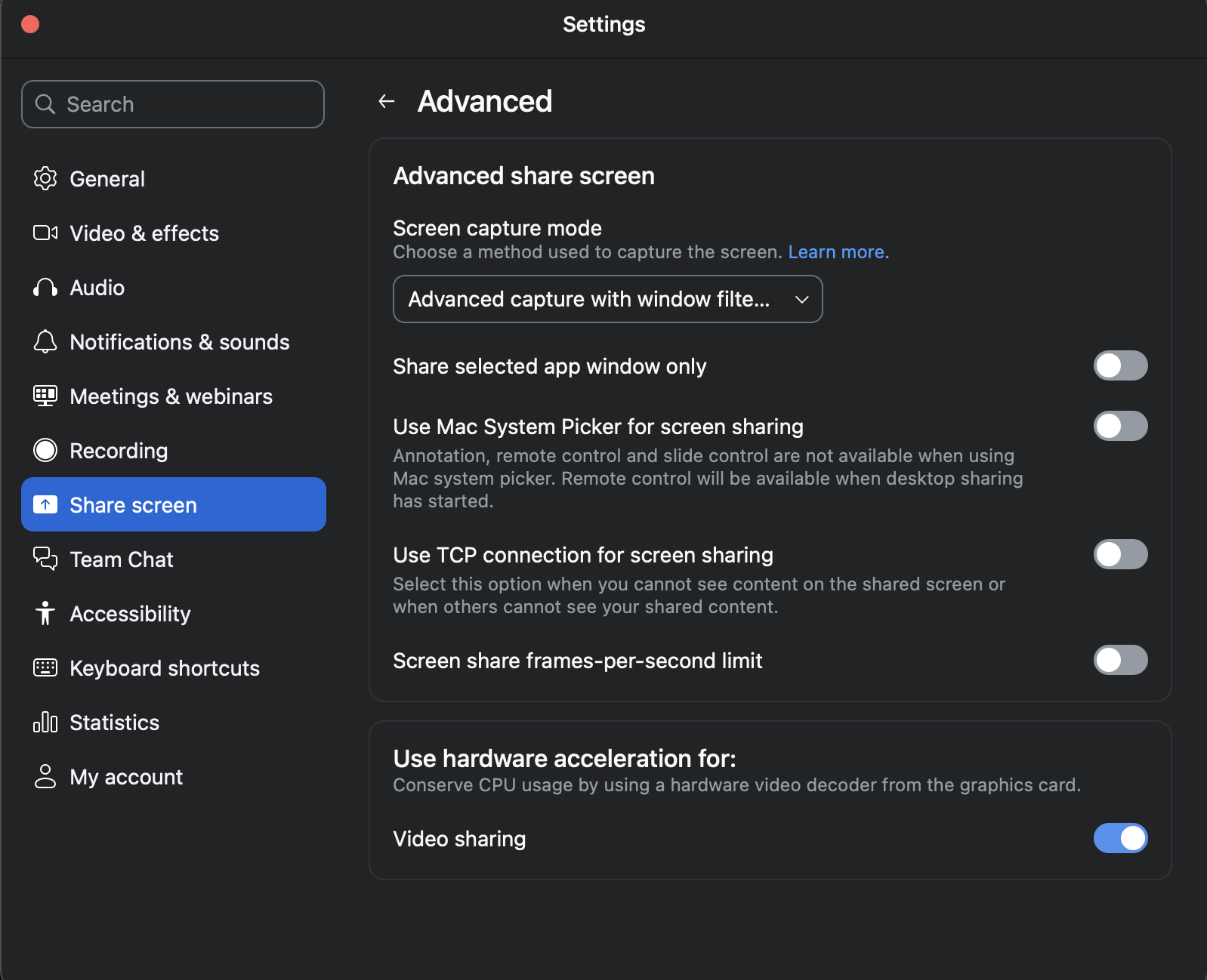The width and height of the screenshot is (1207, 980).
Task: Open My account section
Action: [x=174, y=777]
